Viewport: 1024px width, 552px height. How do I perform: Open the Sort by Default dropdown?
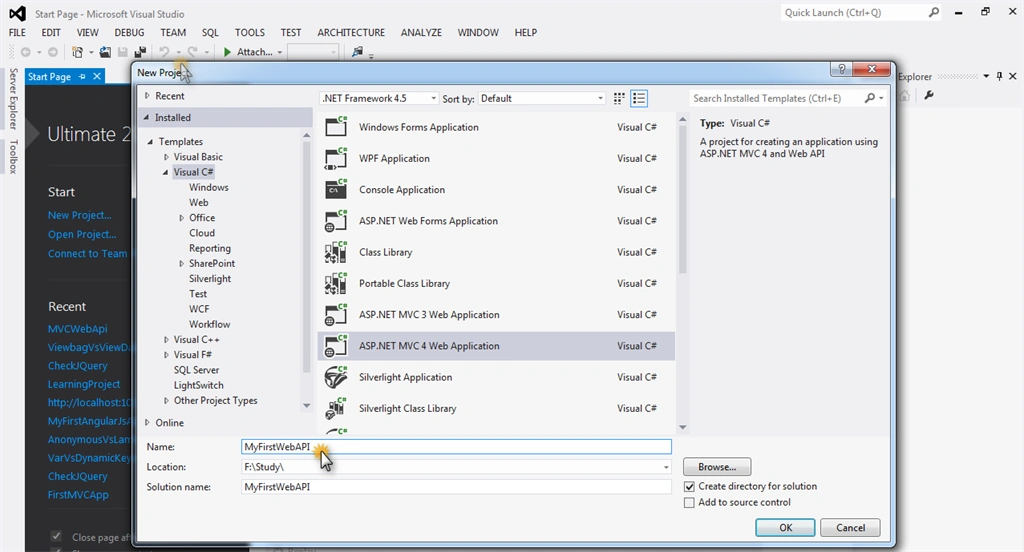(542, 99)
